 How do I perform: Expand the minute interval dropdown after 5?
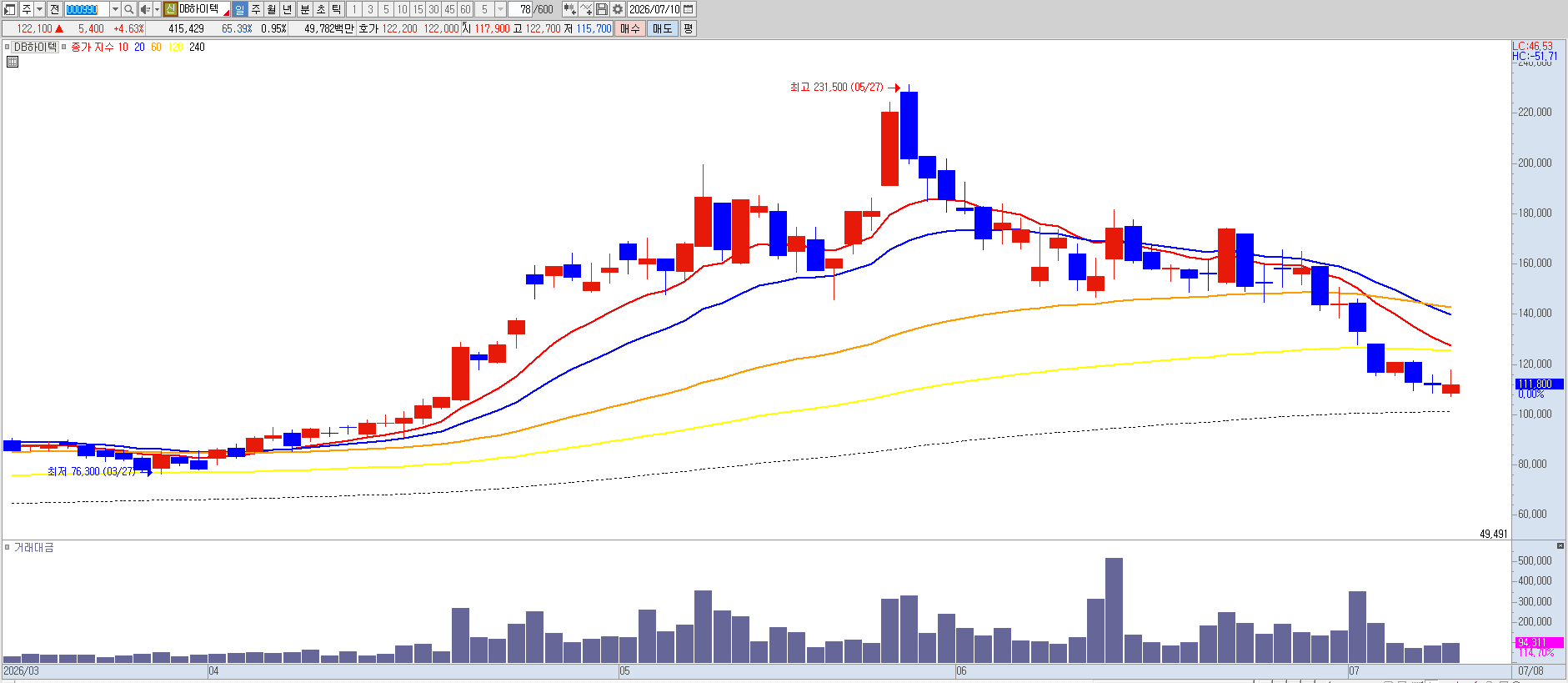(x=500, y=9)
